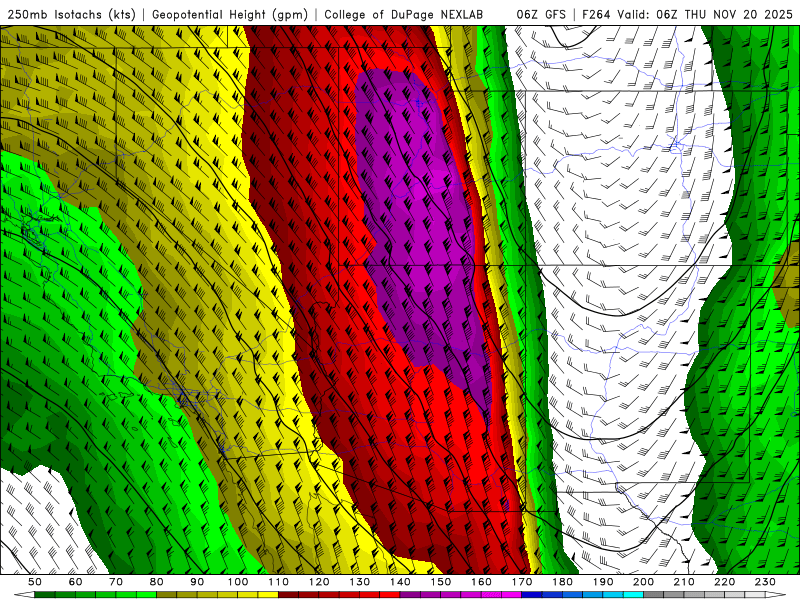Click the '50' value on the color scale
This screenshot has width=800, height=600.
point(35,582)
